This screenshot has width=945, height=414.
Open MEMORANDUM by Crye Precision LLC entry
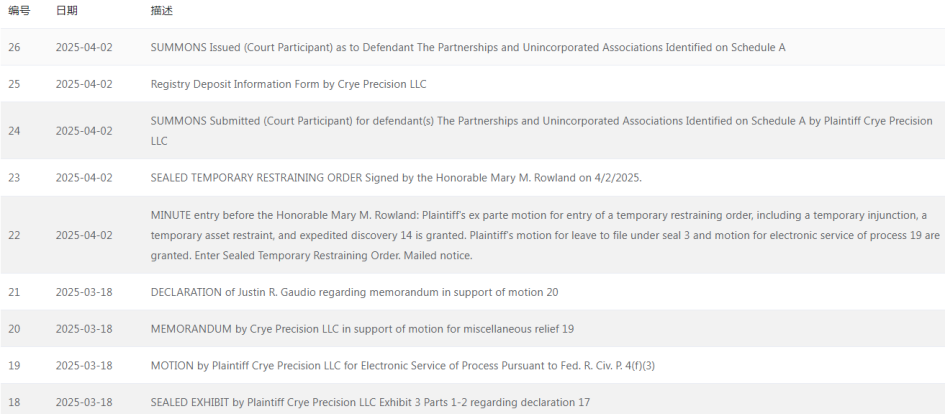pyautogui.click(x=362, y=329)
